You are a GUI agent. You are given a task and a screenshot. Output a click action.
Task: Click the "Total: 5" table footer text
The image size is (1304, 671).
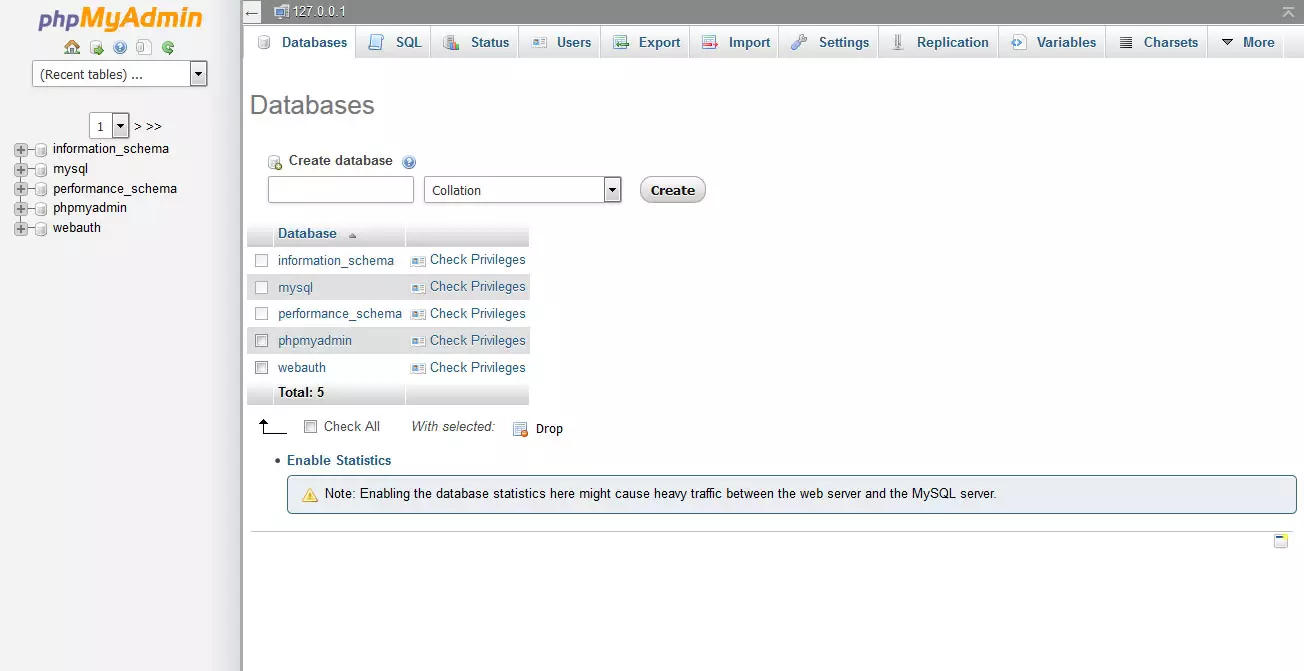(301, 393)
